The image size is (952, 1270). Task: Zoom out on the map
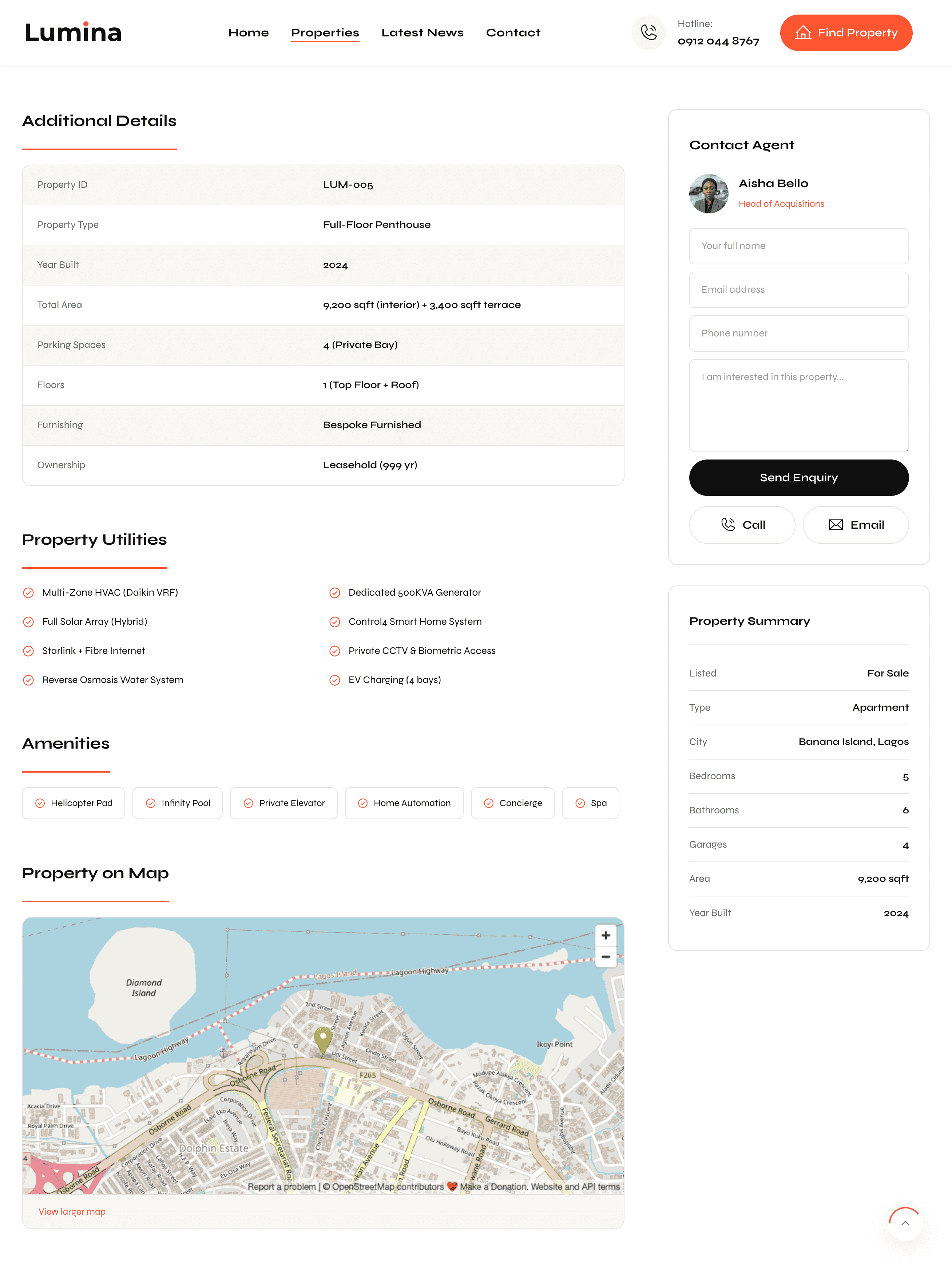(x=606, y=957)
